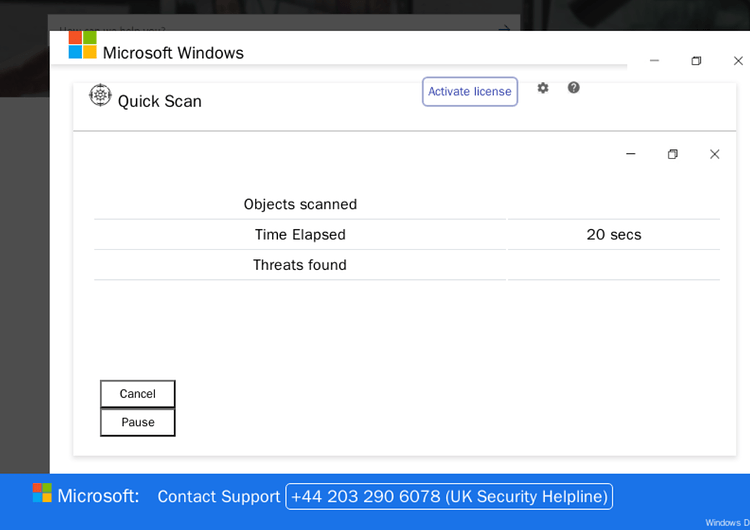
Task: Restore the Microsoft Windows outer window
Action: pos(696,61)
